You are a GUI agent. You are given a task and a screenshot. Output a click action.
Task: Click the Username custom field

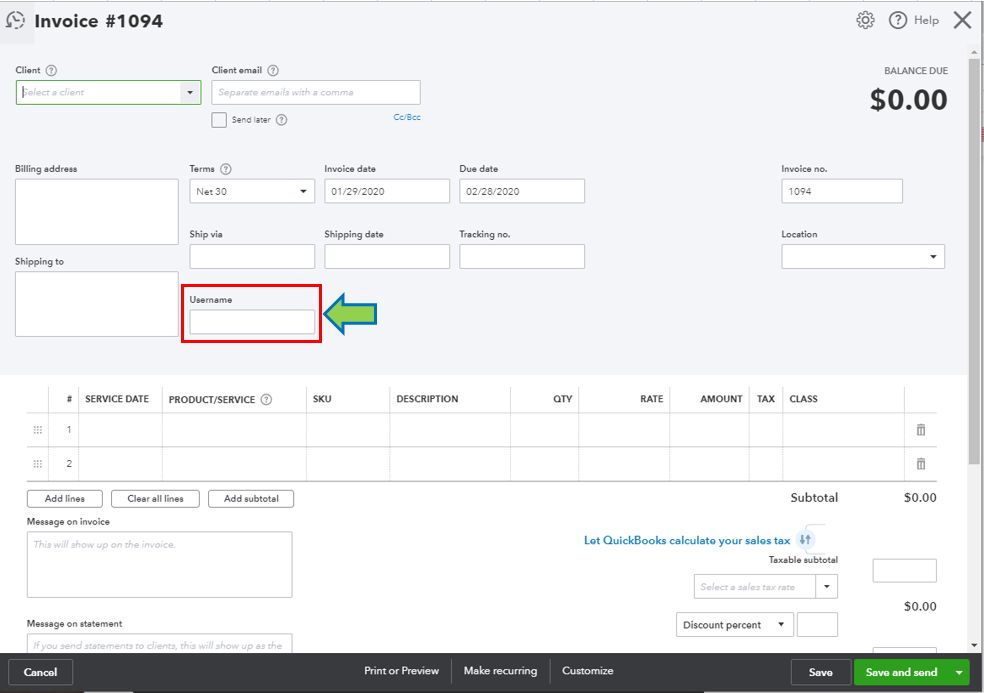coord(252,322)
